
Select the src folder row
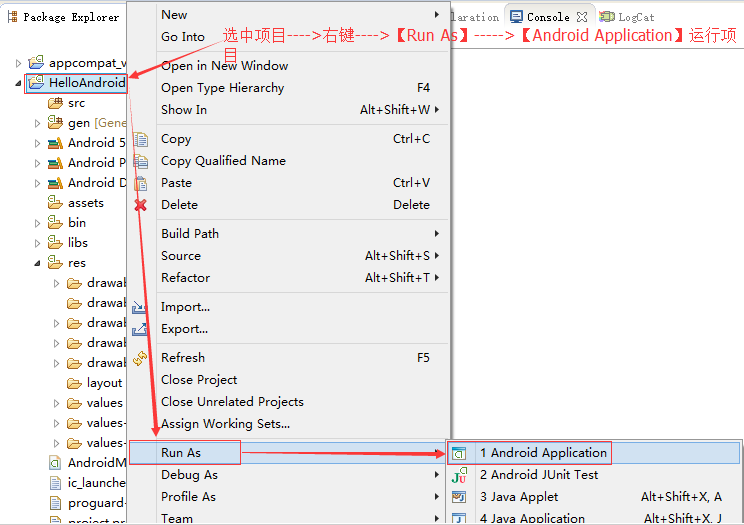tap(66, 103)
